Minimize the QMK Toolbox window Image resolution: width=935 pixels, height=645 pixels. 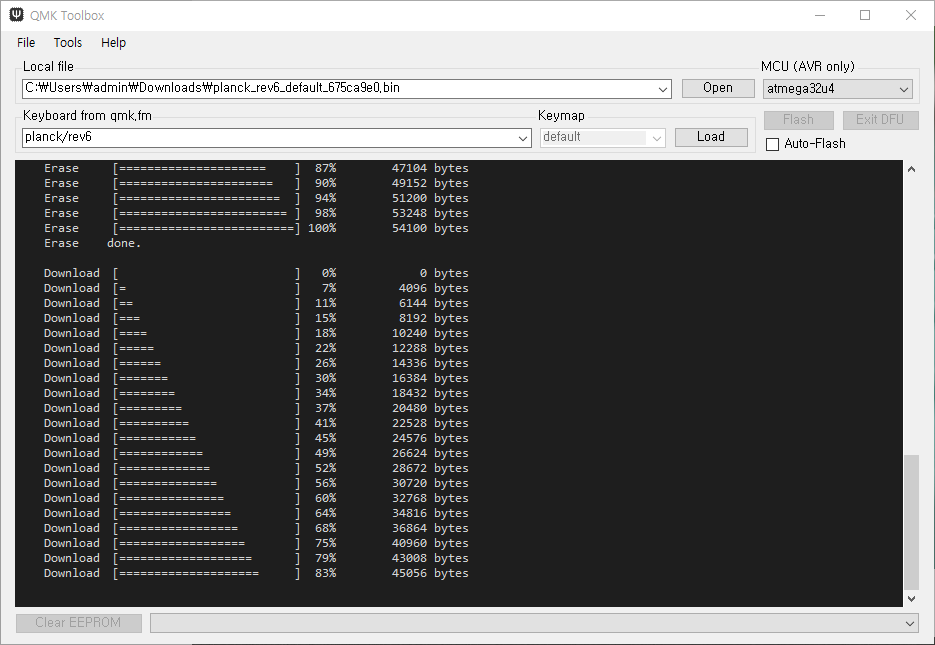tap(820, 15)
